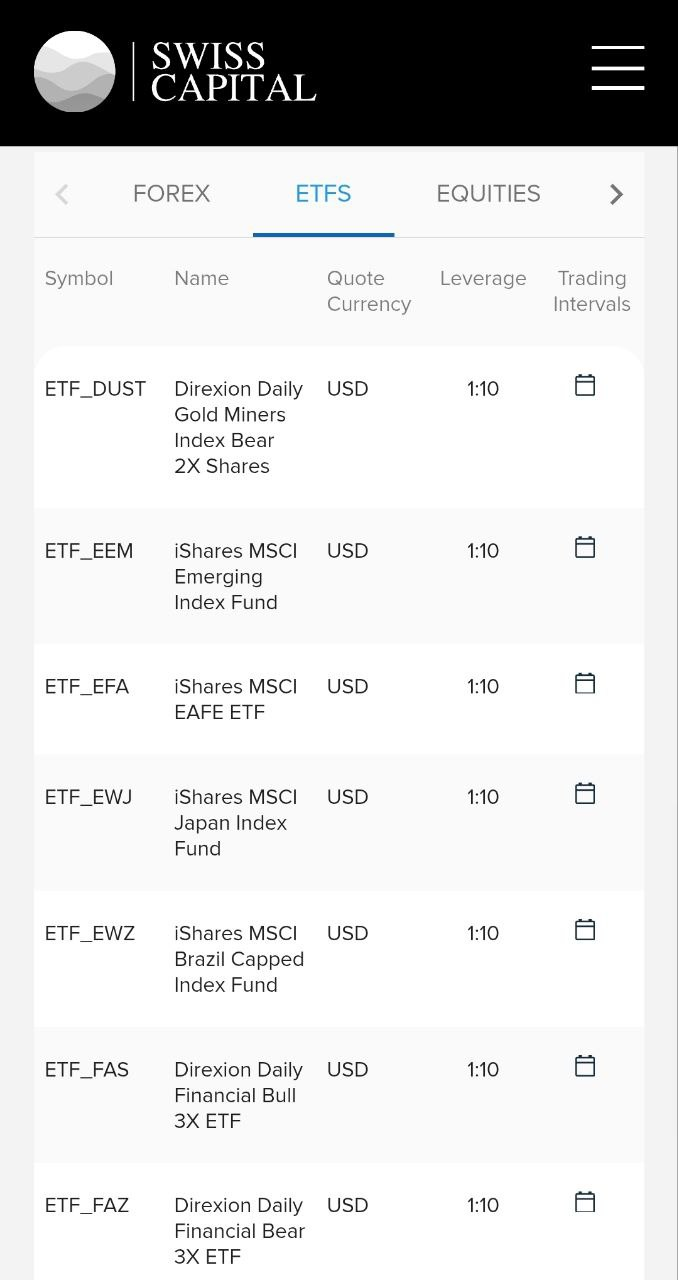Show trading intervals calendar for ETF_EFA

tap(585, 683)
